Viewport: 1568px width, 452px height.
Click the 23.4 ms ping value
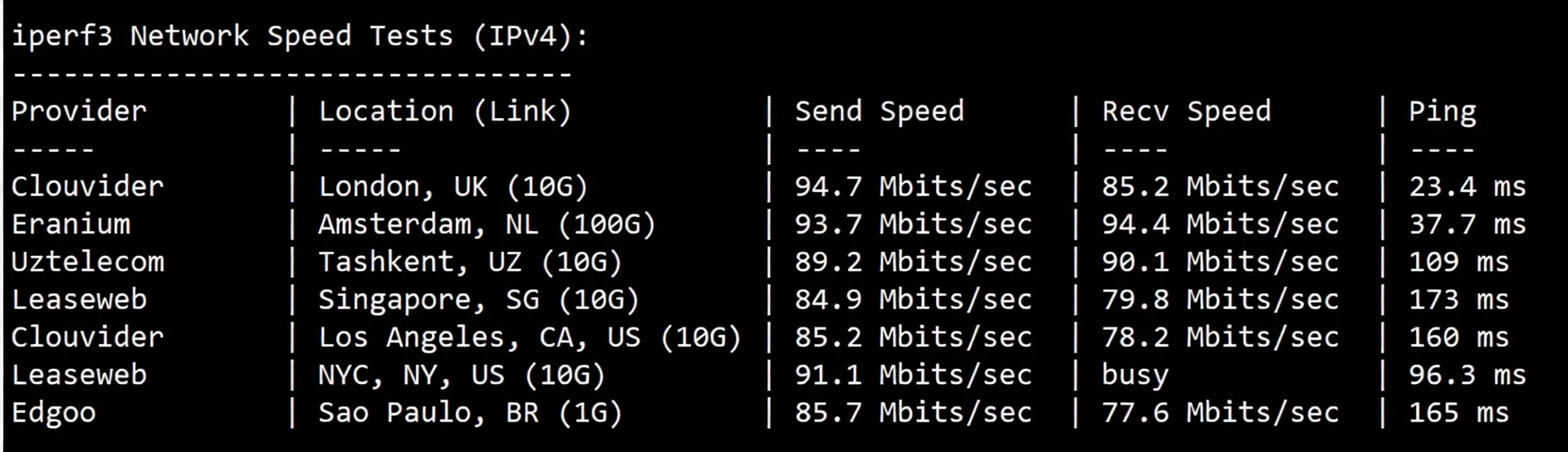pos(1467,187)
